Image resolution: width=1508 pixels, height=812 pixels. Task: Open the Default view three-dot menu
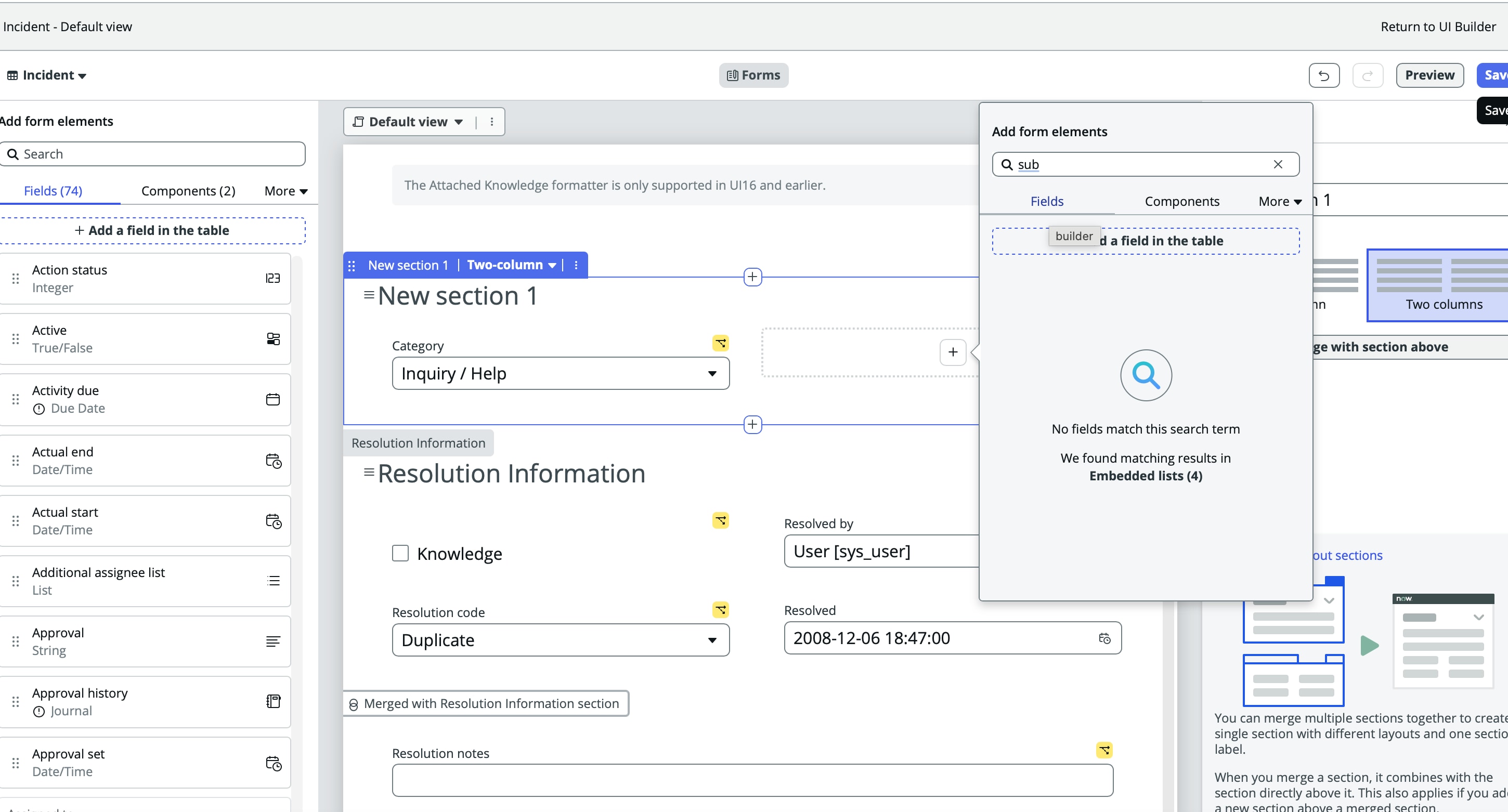(x=492, y=122)
